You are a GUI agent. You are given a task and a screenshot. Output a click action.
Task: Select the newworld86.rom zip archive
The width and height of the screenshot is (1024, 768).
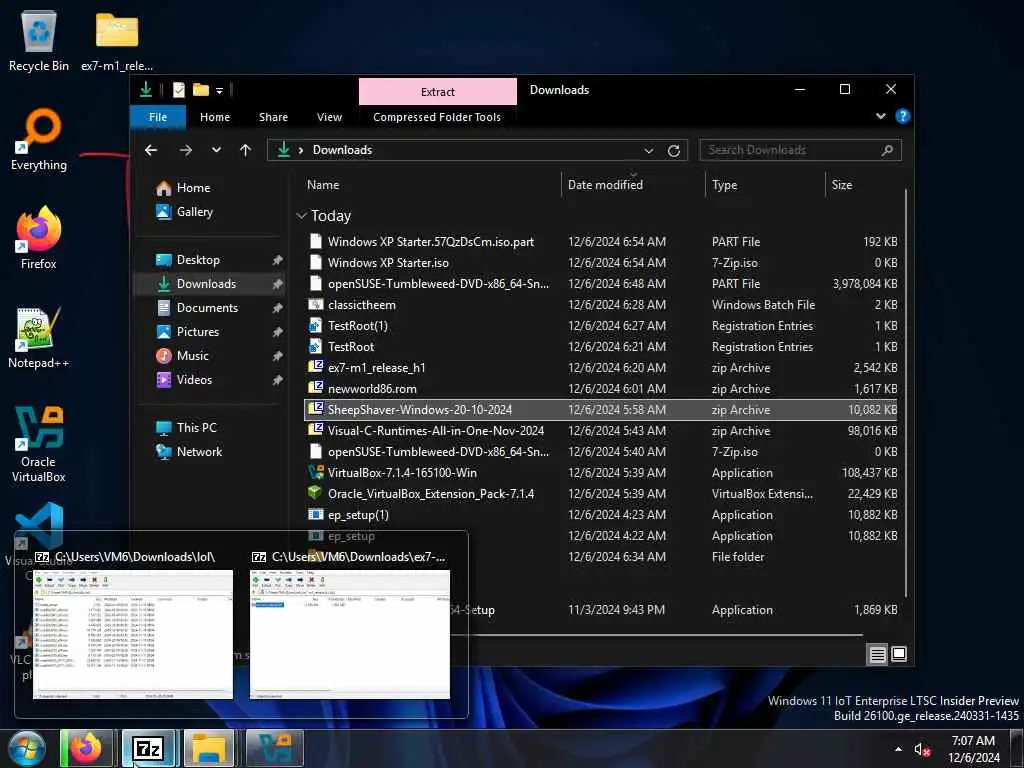point(601,389)
